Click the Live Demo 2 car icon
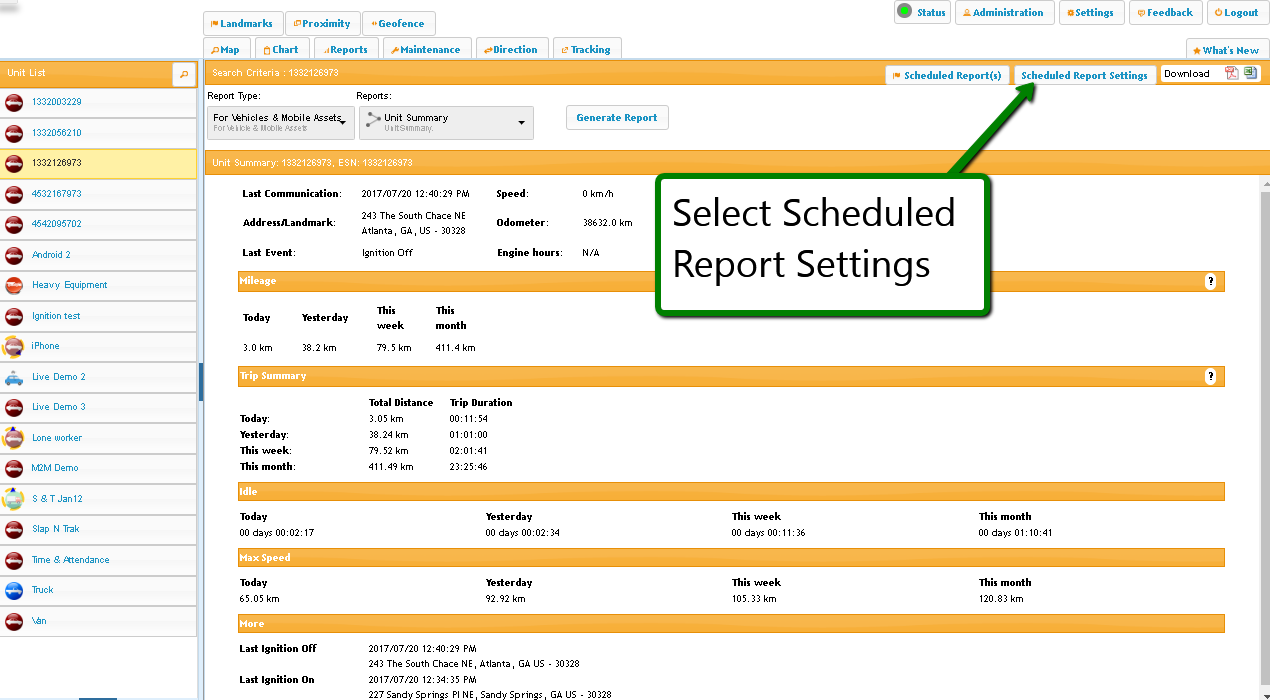 14,378
